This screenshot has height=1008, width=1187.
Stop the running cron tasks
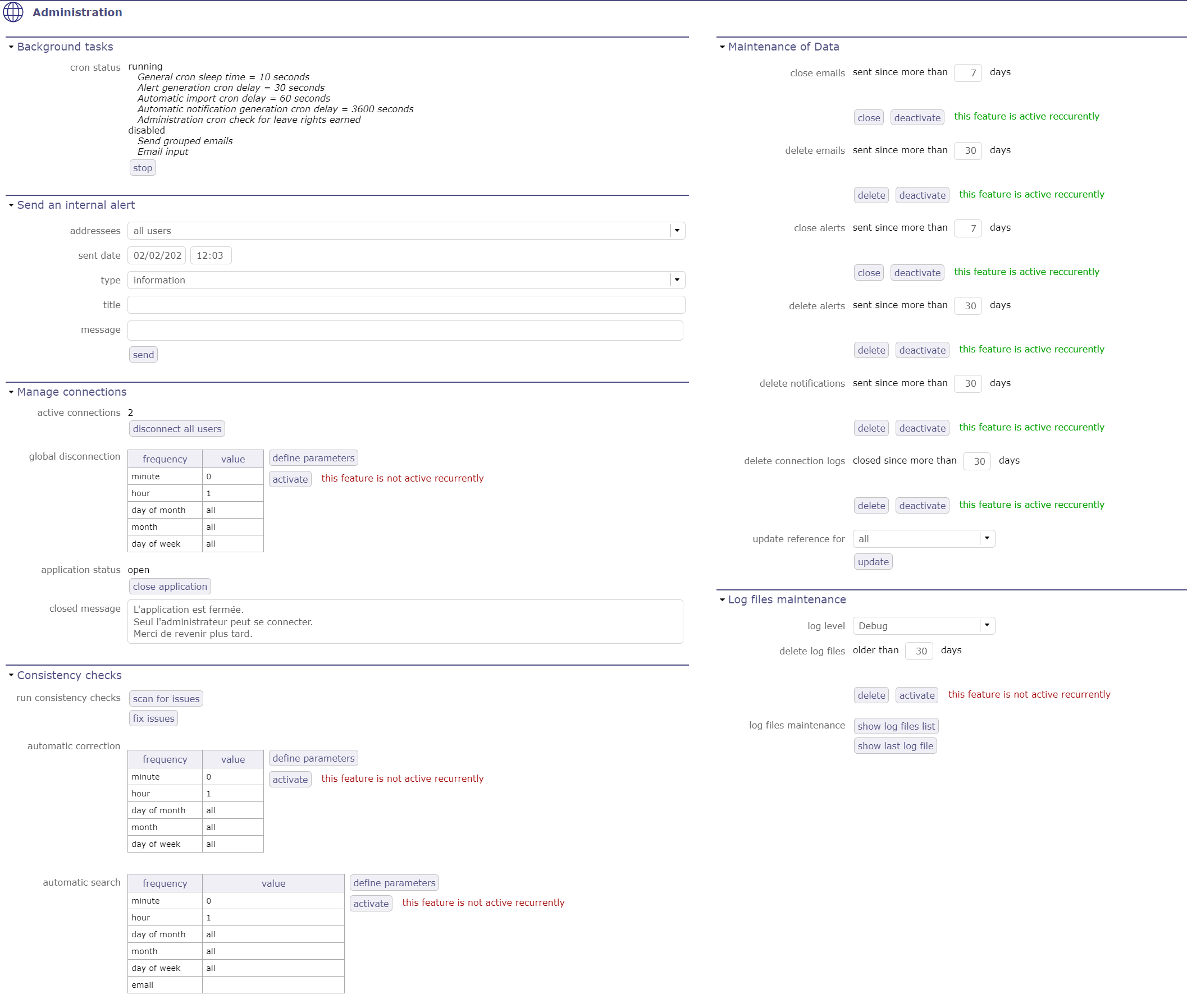pos(143,167)
